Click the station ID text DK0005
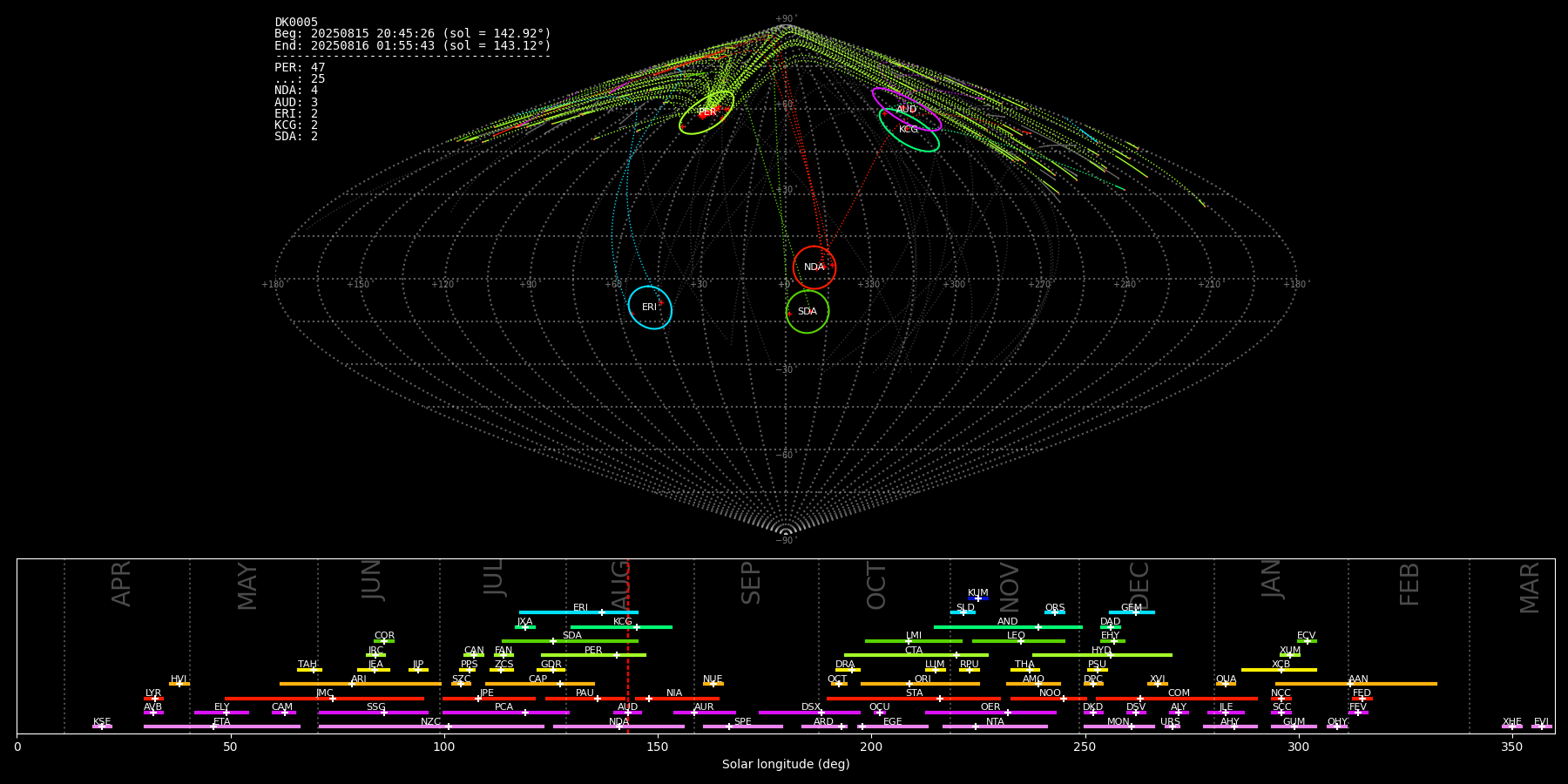The height and width of the screenshot is (784, 1568). click(x=296, y=22)
